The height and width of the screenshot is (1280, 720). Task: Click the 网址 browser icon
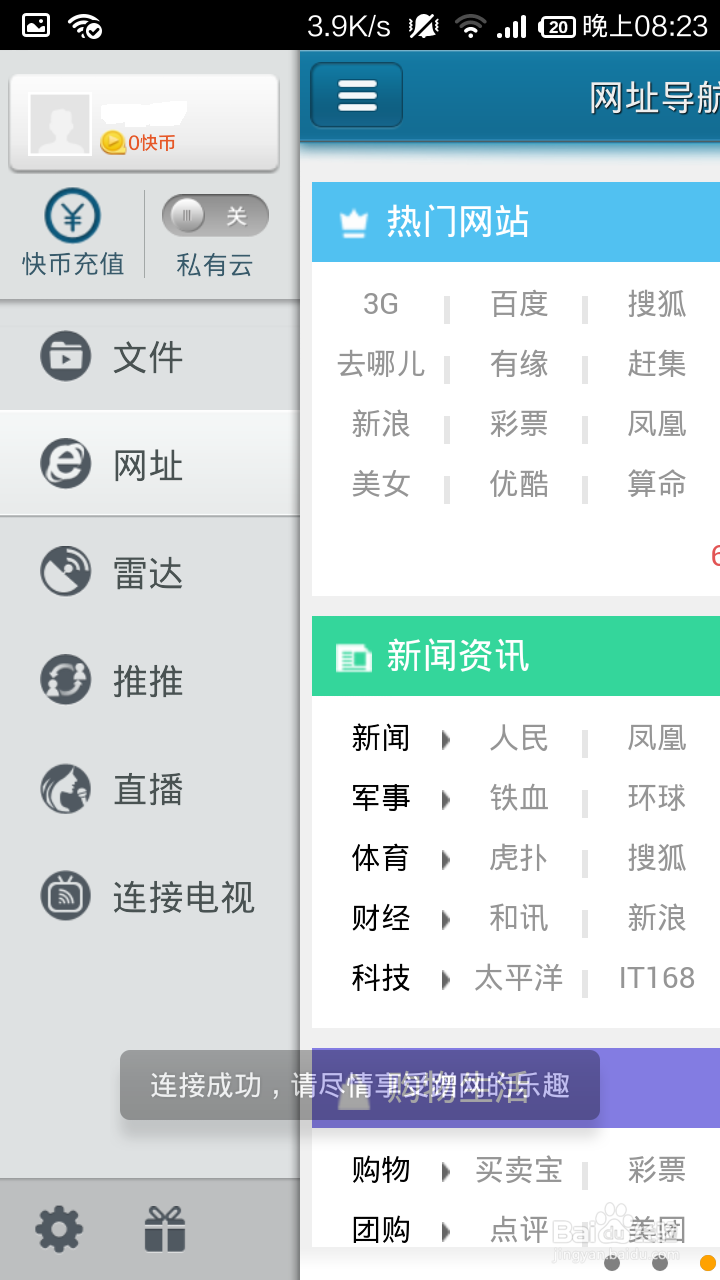tap(66, 464)
